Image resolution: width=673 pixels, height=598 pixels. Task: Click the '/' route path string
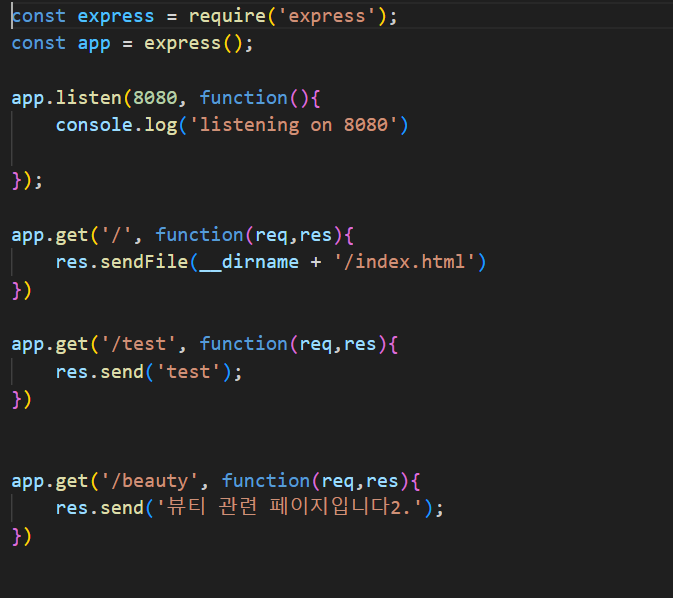tap(116, 235)
